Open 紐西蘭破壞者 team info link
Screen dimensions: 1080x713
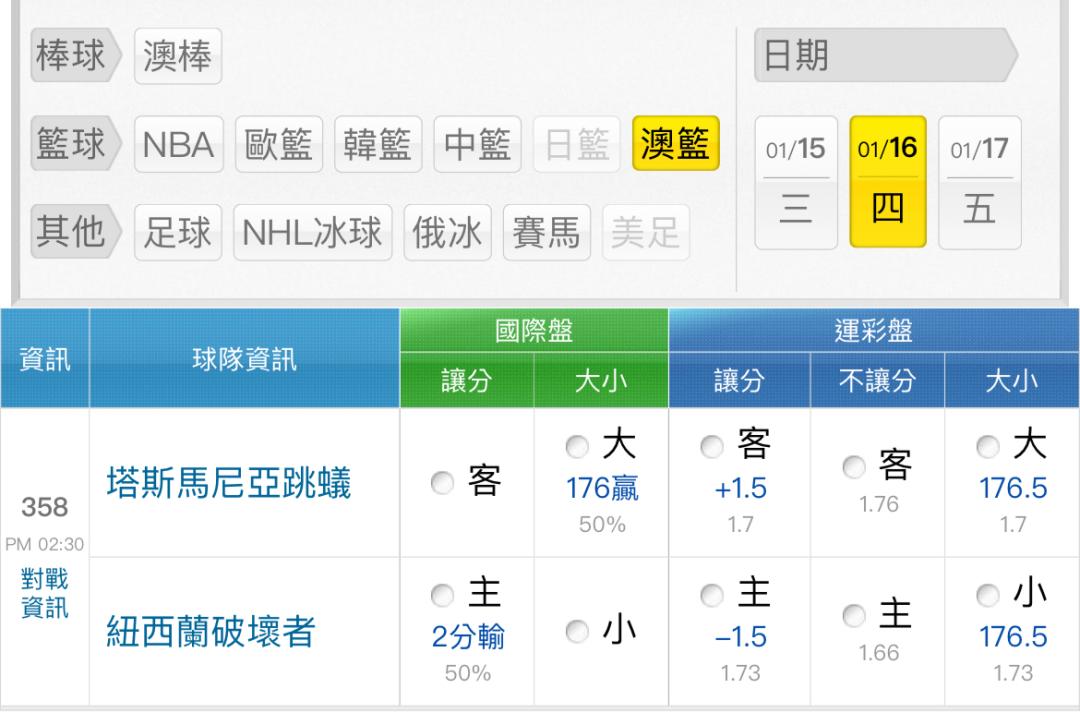pos(211,631)
